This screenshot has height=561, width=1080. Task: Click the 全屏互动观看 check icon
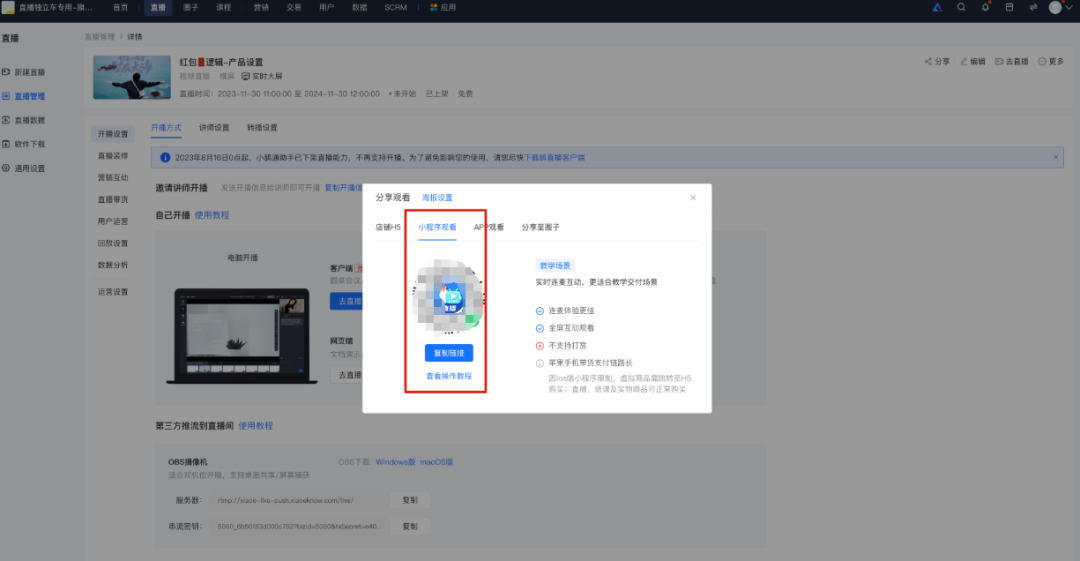click(x=540, y=328)
